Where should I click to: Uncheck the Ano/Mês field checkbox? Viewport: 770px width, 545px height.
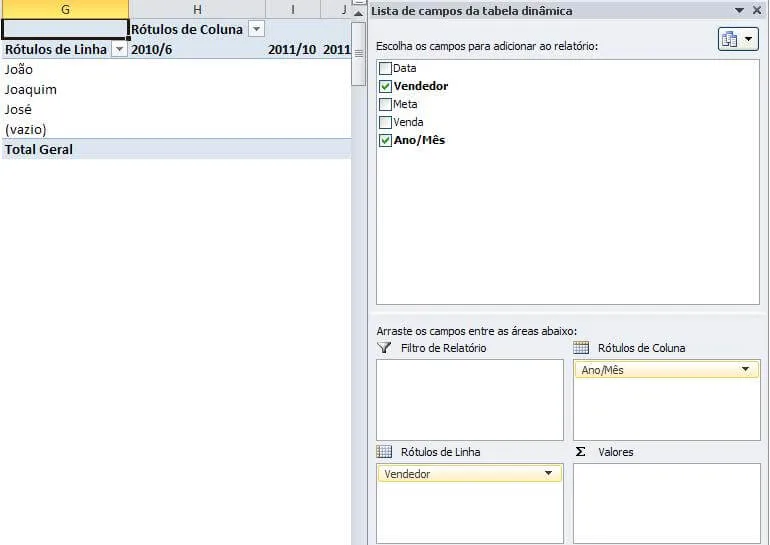[385, 140]
